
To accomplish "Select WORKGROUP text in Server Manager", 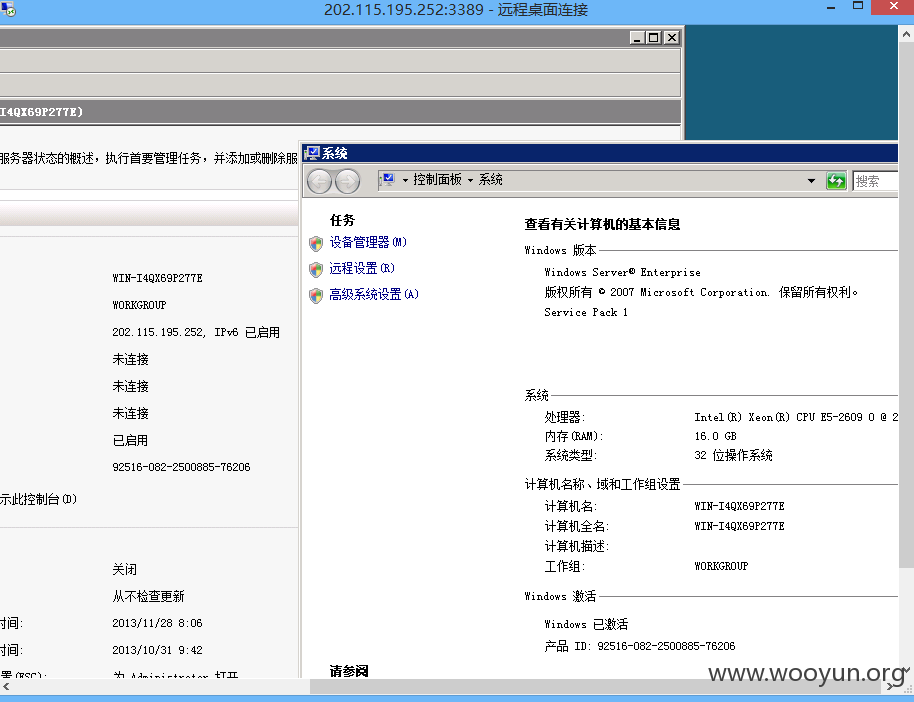I will tap(139, 305).
